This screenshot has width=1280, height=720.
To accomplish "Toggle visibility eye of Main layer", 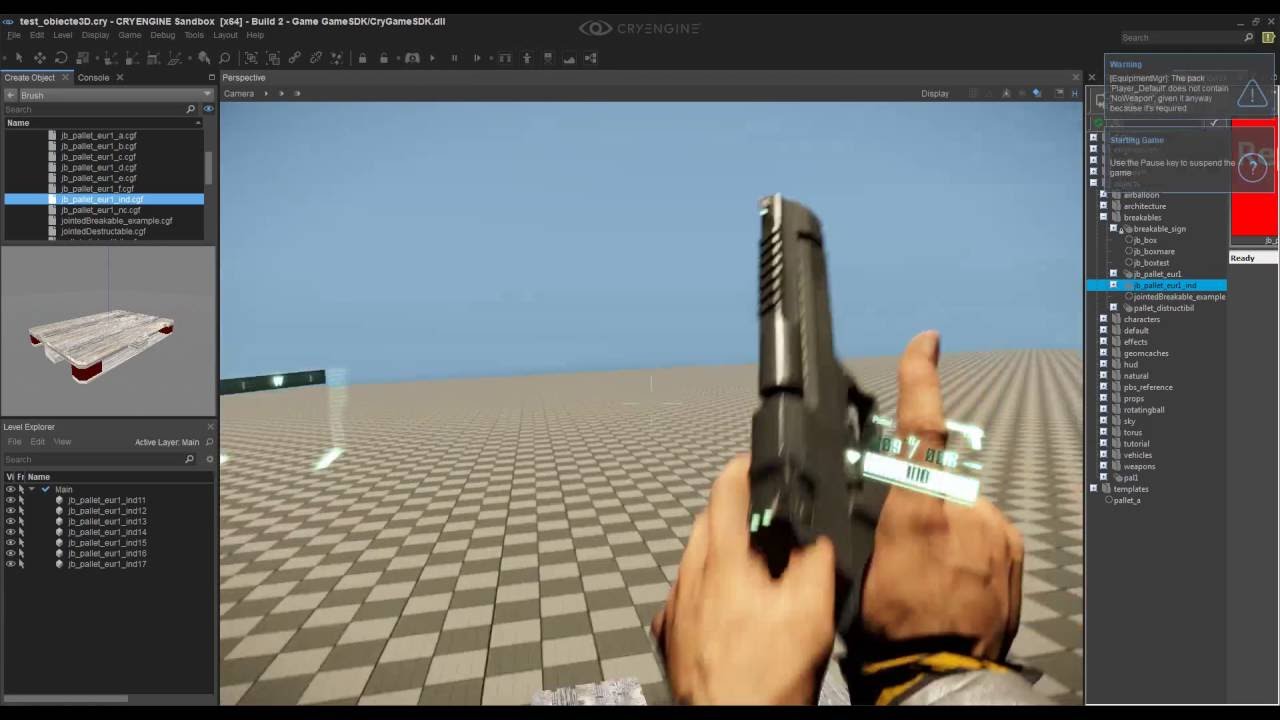I will 10,489.
